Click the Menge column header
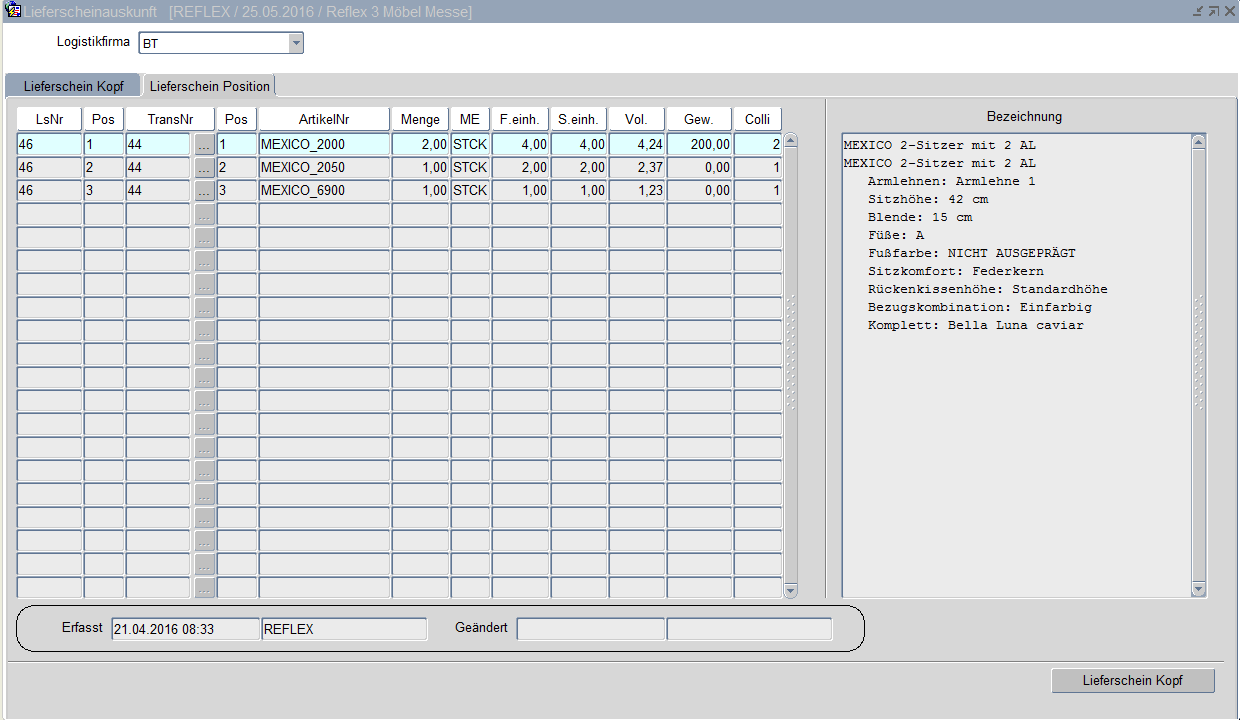The height and width of the screenshot is (720, 1240). [420, 119]
